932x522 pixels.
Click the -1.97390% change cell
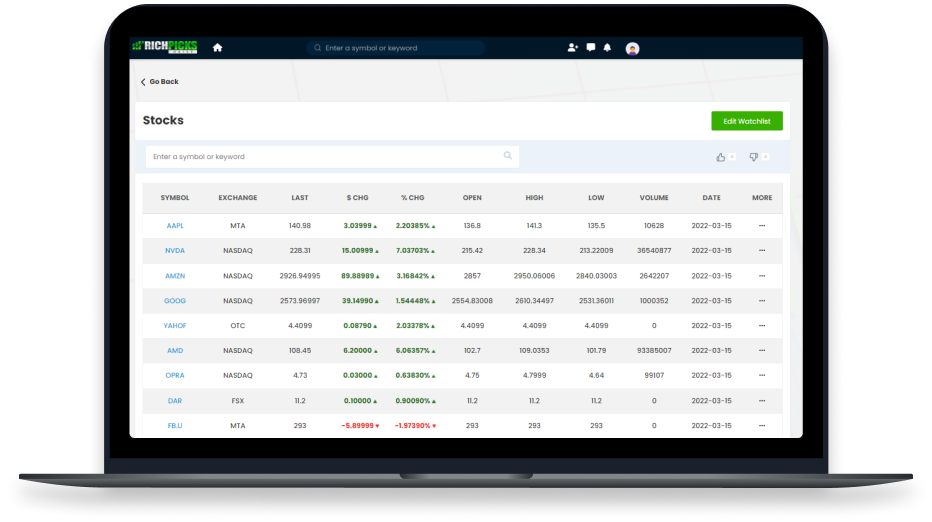coord(415,426)
